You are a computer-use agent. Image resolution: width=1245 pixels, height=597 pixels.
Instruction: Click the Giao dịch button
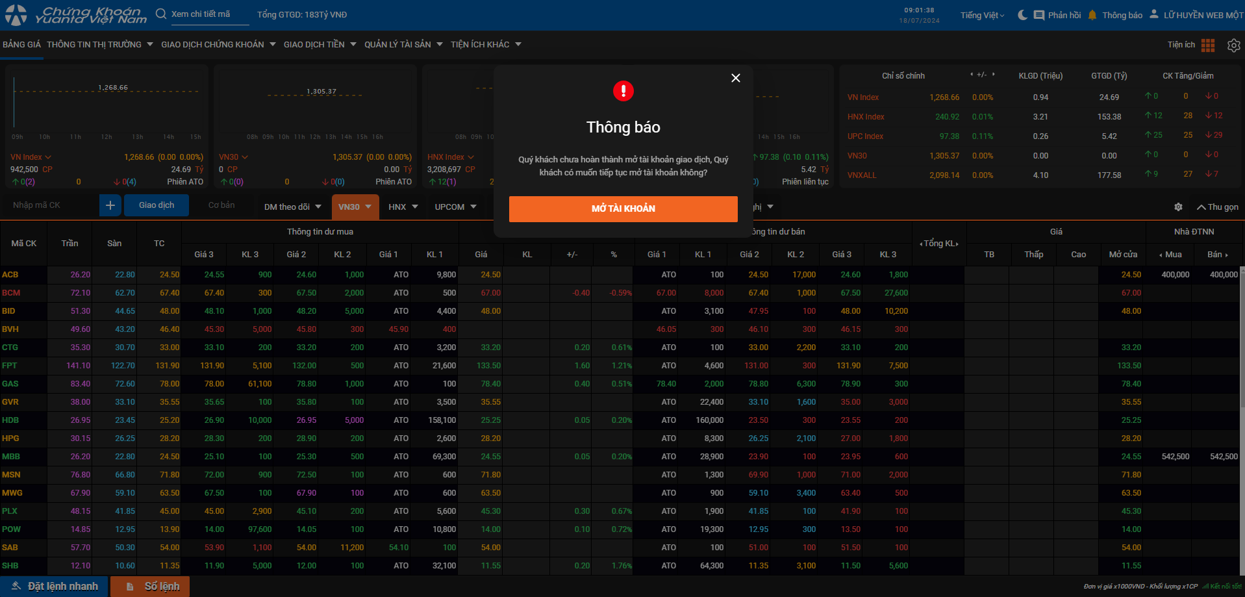pyautogui.click(x=156, y=205)
